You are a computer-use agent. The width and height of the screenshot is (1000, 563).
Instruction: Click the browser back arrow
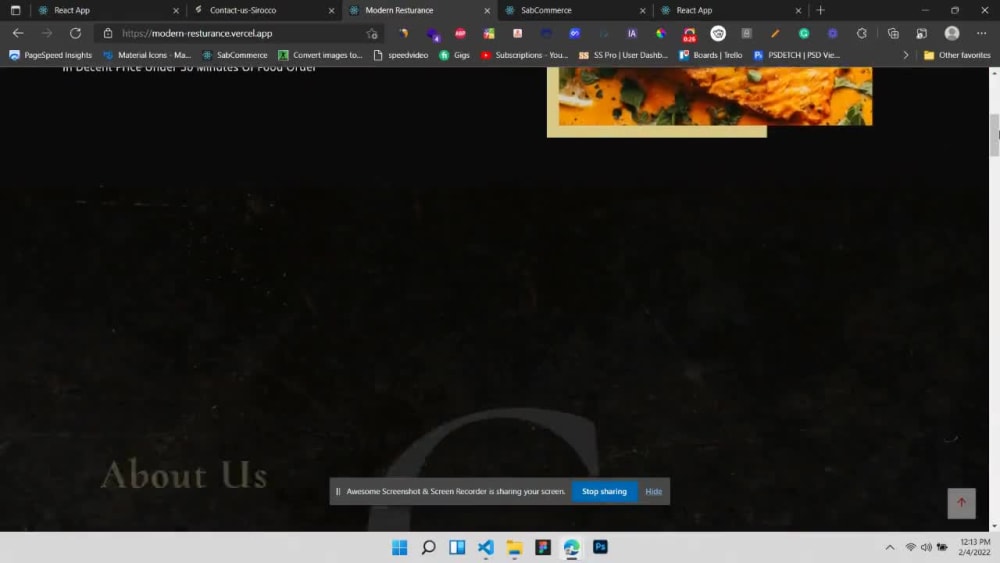(18, 33)
